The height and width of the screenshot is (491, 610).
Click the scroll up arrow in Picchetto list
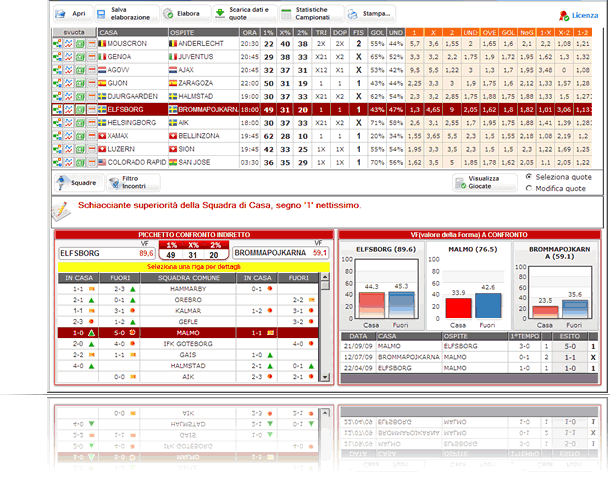point(325,277)
